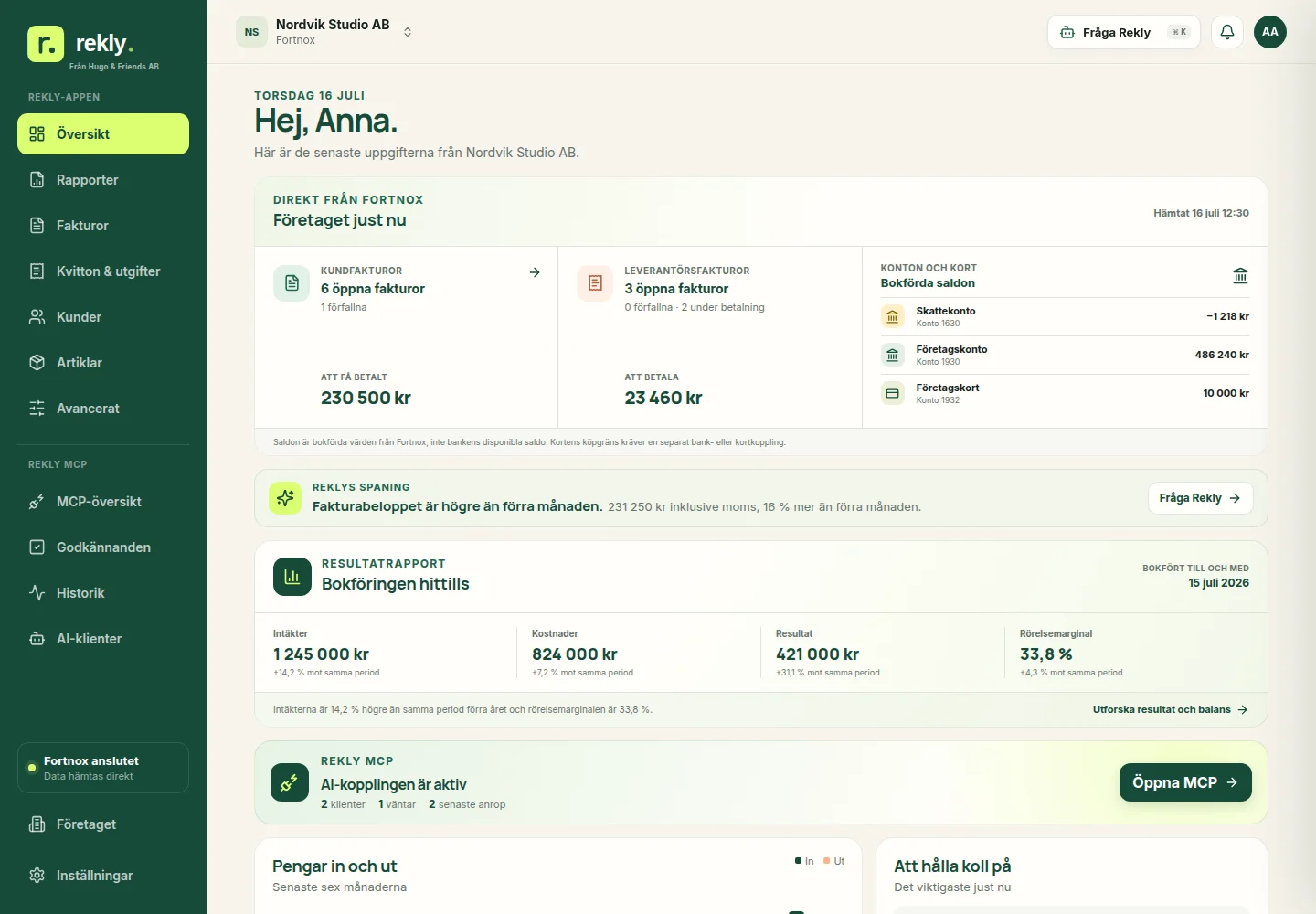Click Fråga Rekly button in spaning banner
Viewport: 1316px width, 914px height.
(1200, 498)
